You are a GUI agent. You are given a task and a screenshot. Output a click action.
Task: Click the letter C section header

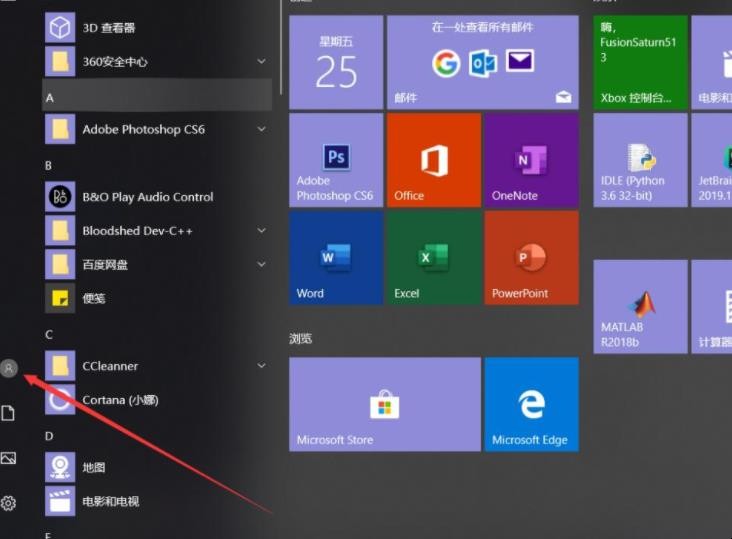[x=49, y=335]
